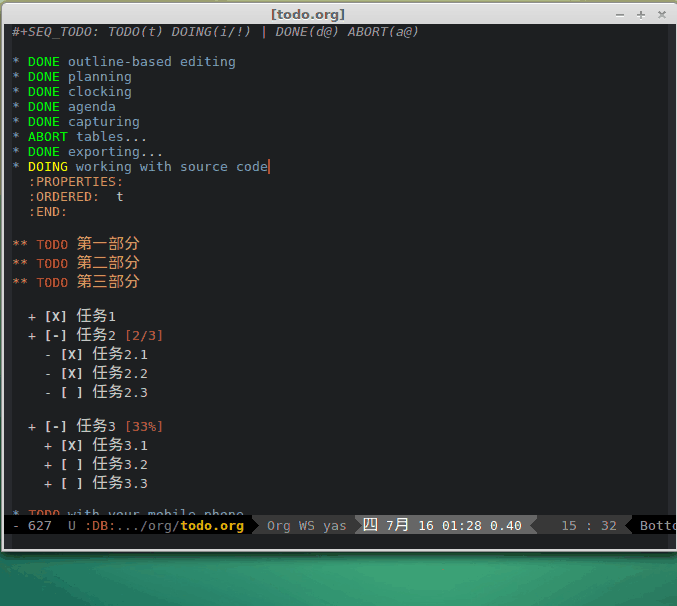The height and width of the screenshot is (606, 677).
Task: Expand the 'clocking' heading star
Action: pyautogui.click(x=16, y=92)
